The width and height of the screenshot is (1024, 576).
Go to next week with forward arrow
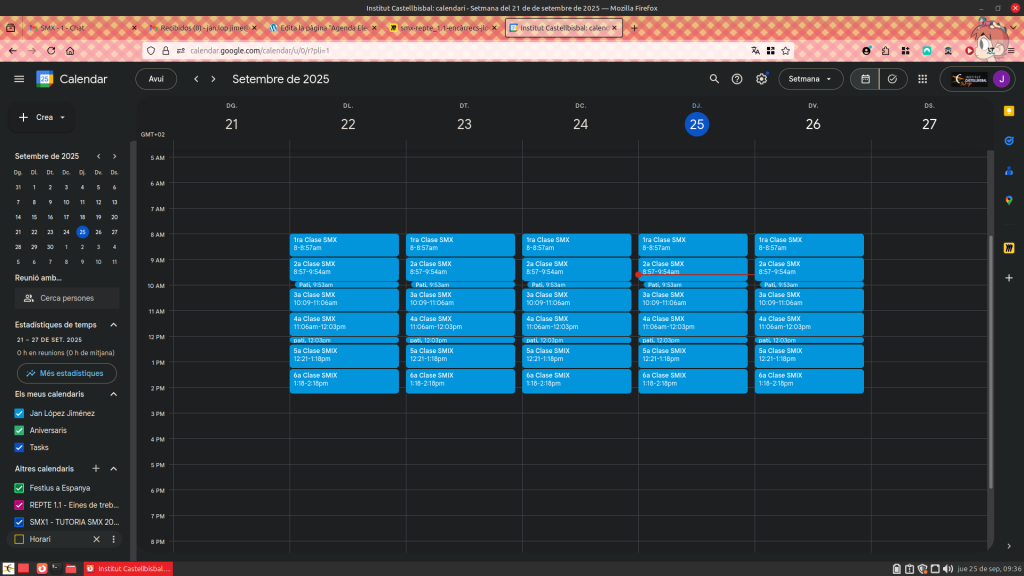click(214, 79)
